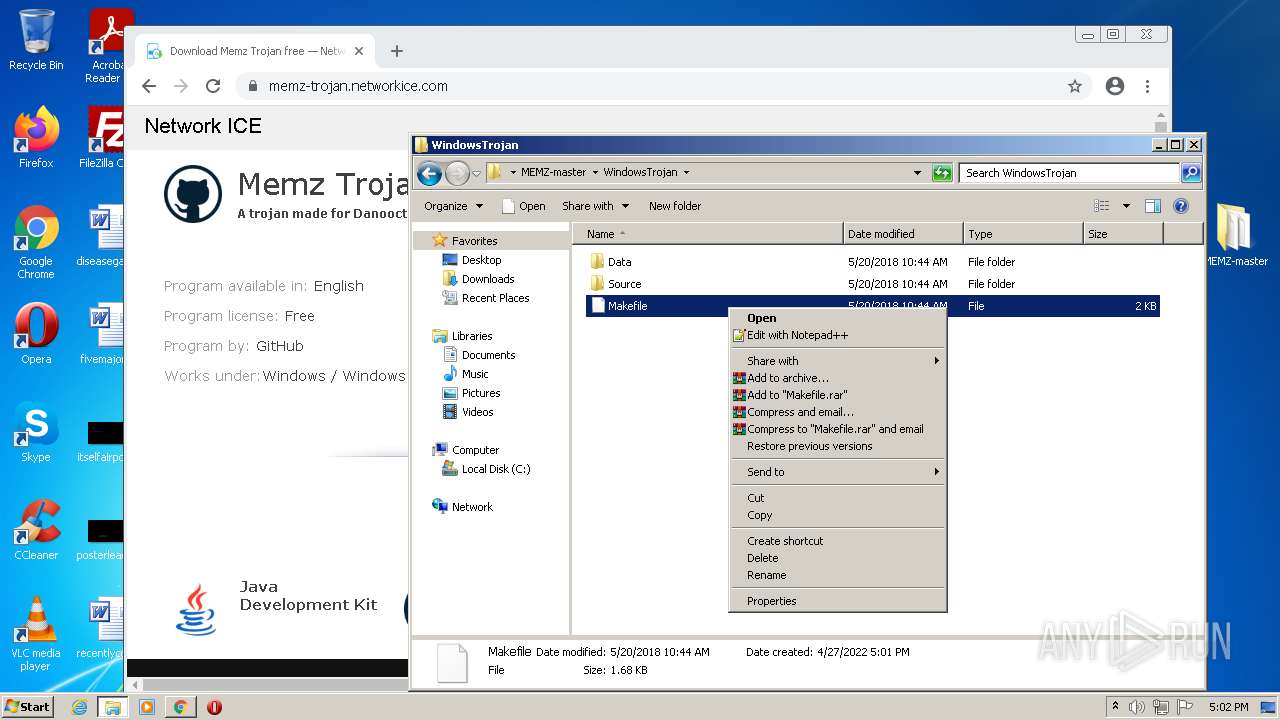Screen dimensions: 1280x720
Task: Choose Copy in context menu
Action: tap(838, 515)
